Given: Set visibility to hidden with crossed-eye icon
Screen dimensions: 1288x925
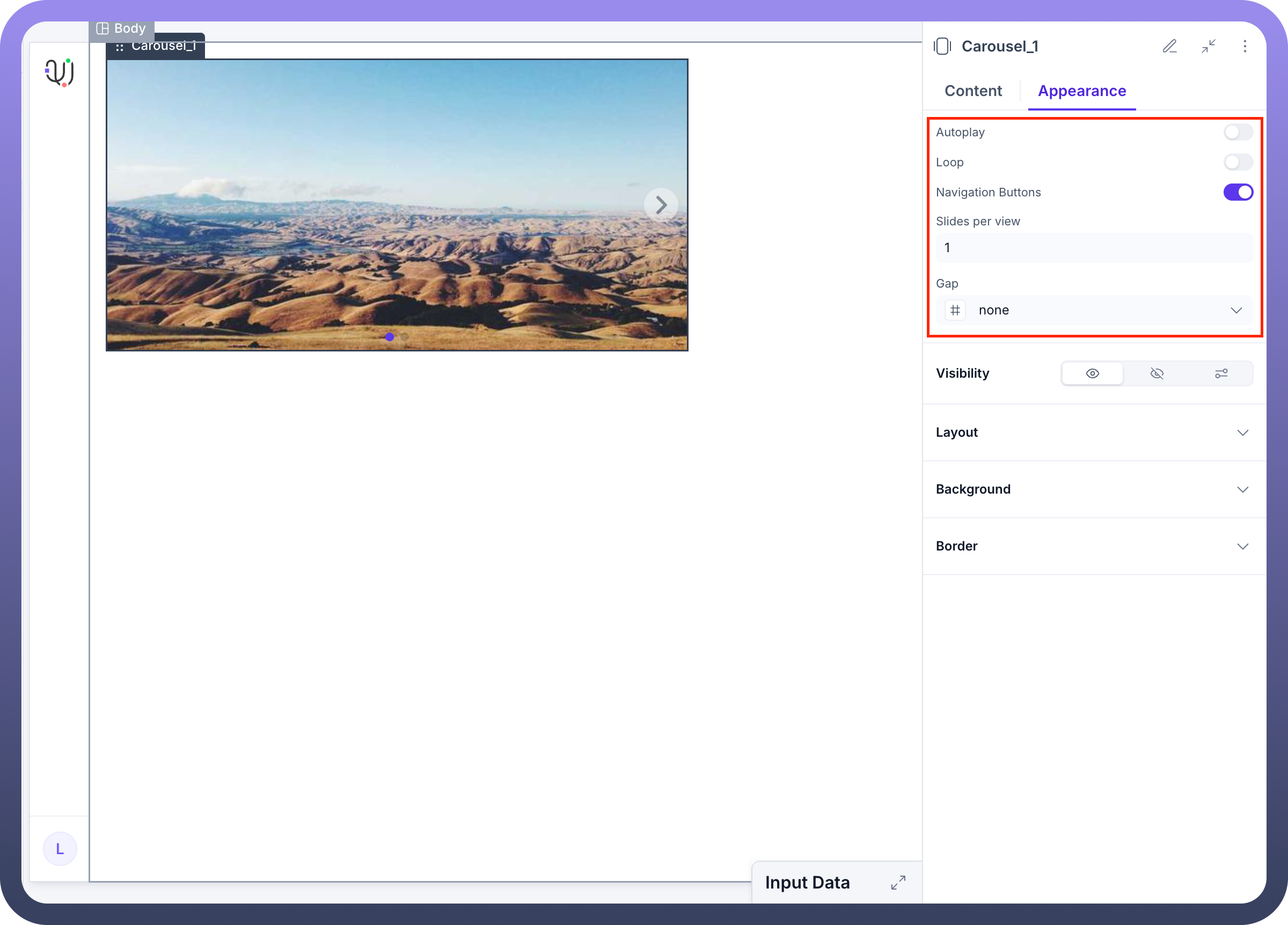Looking at the screenshot, I should point(1157,373).
